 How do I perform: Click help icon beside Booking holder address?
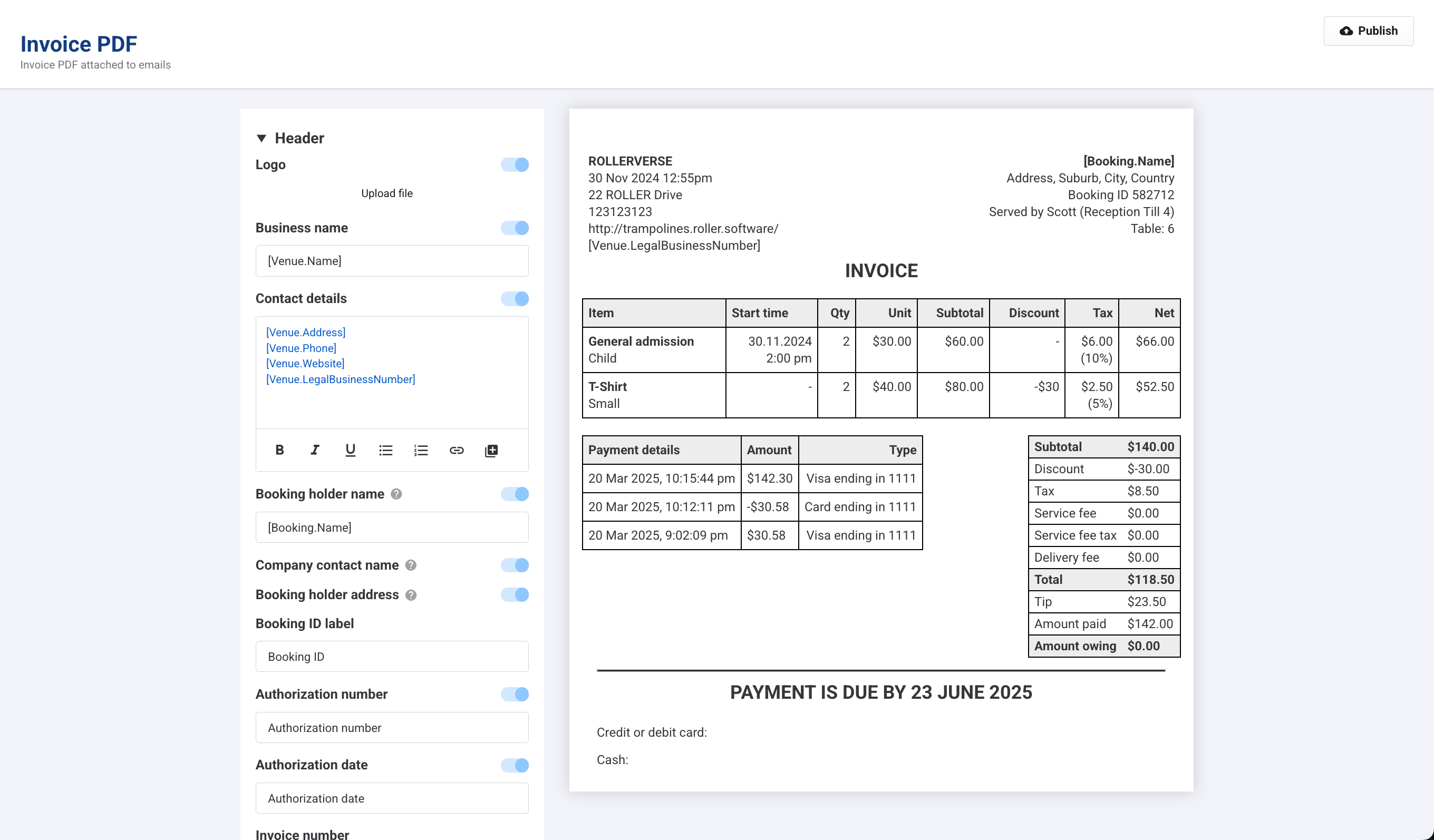pos(411,595)
